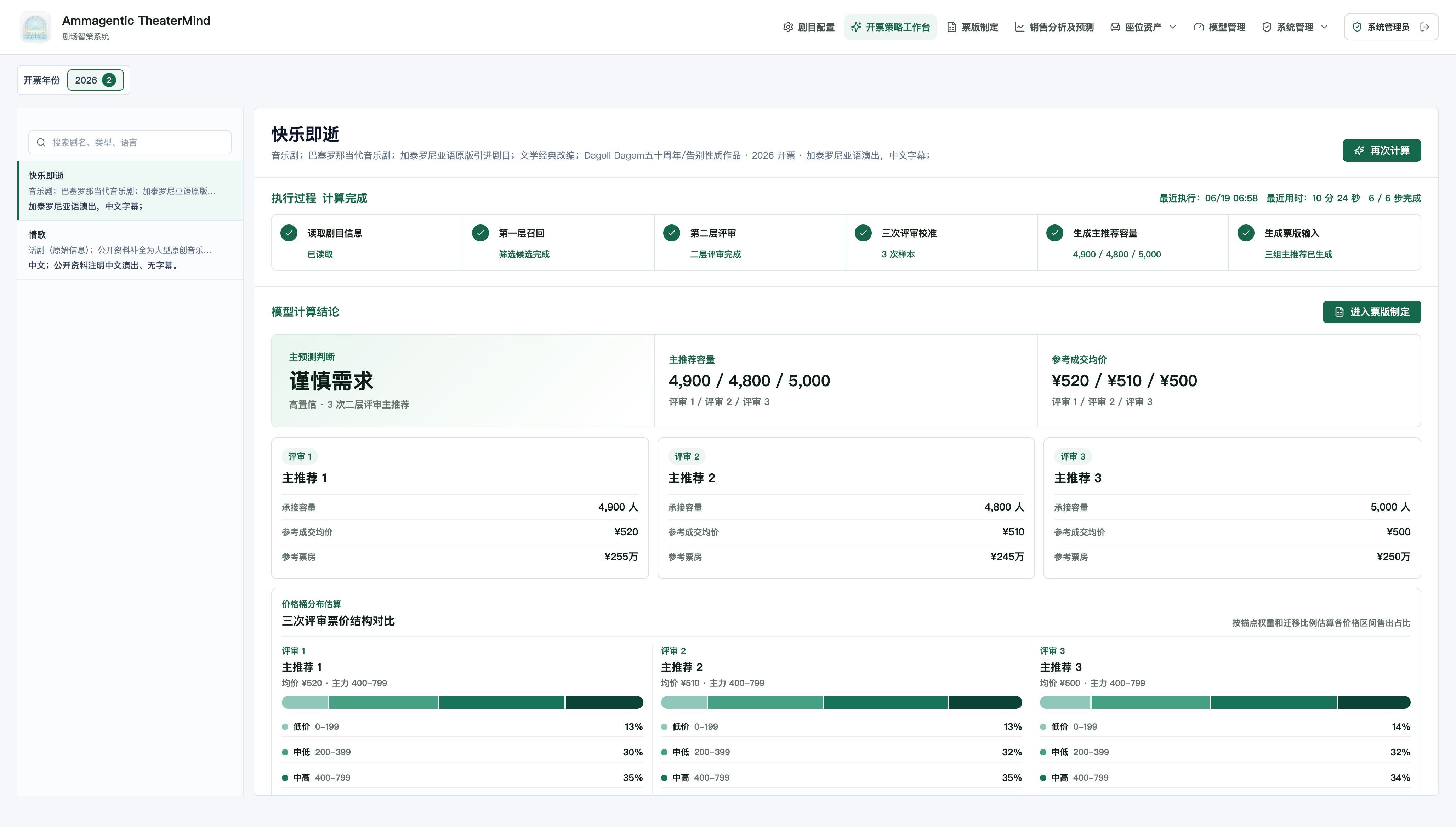Click the 读取剧目信息 checkmark icon
The height and width of the screenshot is (827, 1456).
click(289, 233)
